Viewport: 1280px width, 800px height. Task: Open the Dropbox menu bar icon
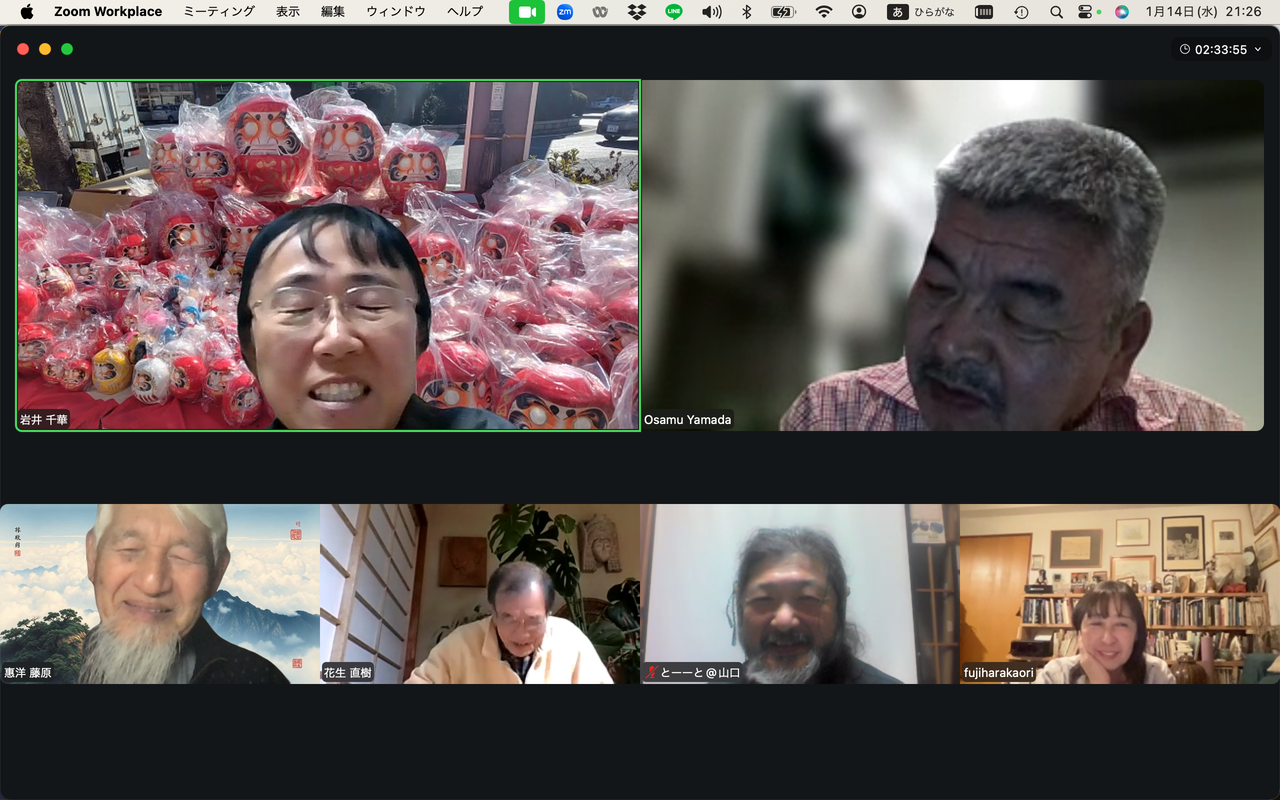(637, 12)
